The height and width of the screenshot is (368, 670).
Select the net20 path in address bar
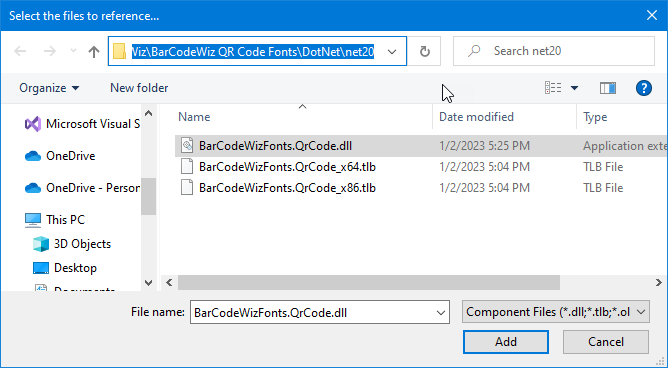coord(253,52)
